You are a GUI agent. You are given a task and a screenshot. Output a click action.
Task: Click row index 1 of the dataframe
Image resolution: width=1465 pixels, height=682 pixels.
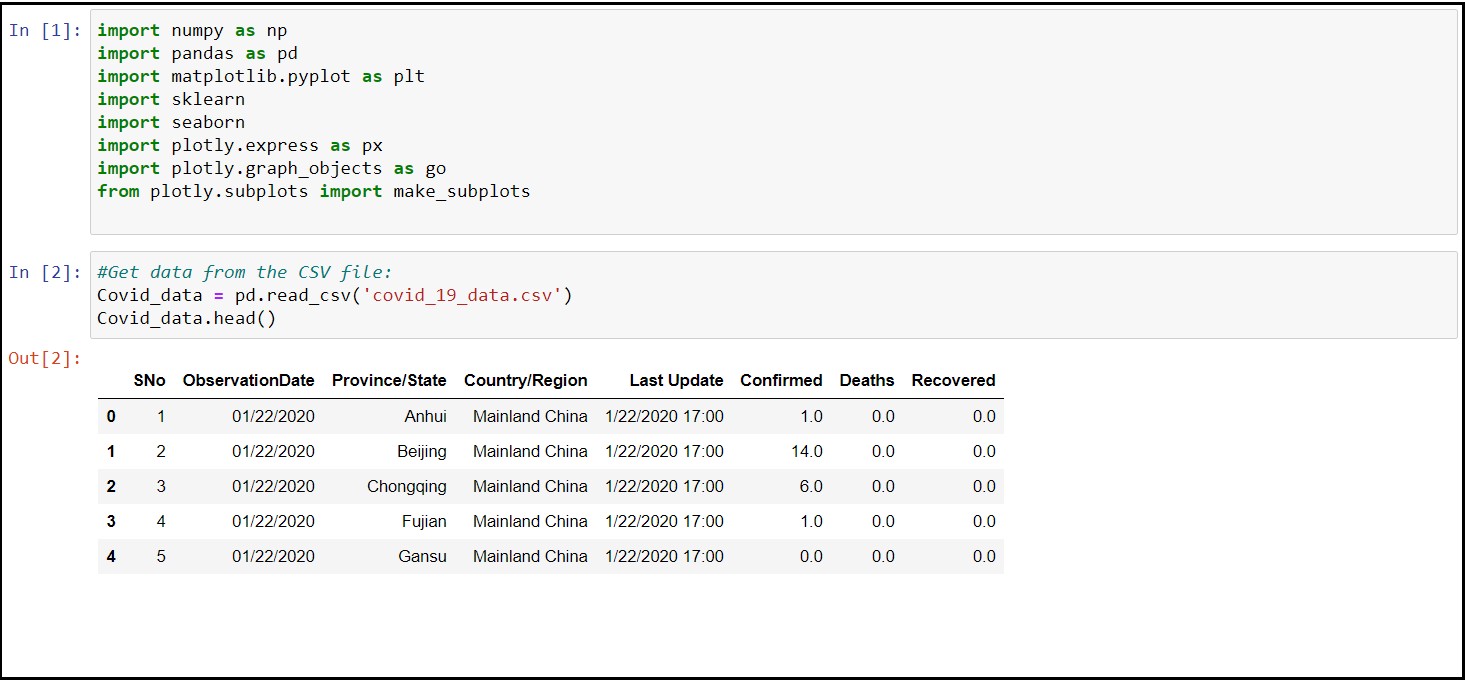click(111, 451)
